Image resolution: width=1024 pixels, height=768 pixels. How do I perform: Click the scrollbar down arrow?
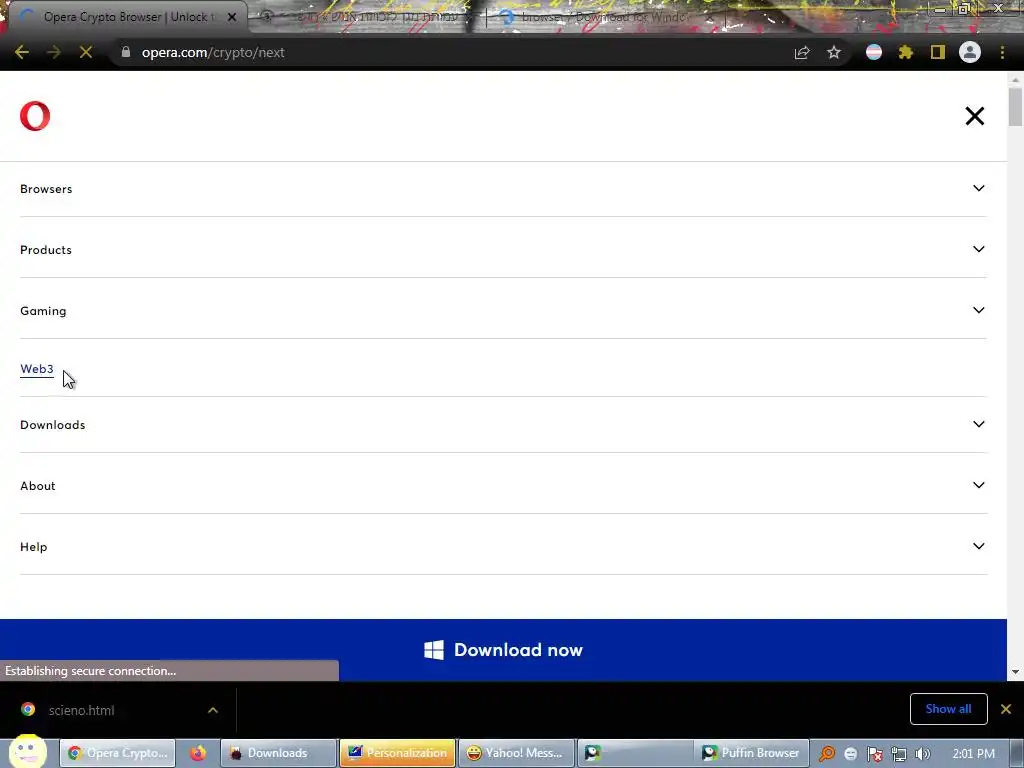click(1015, 671)
